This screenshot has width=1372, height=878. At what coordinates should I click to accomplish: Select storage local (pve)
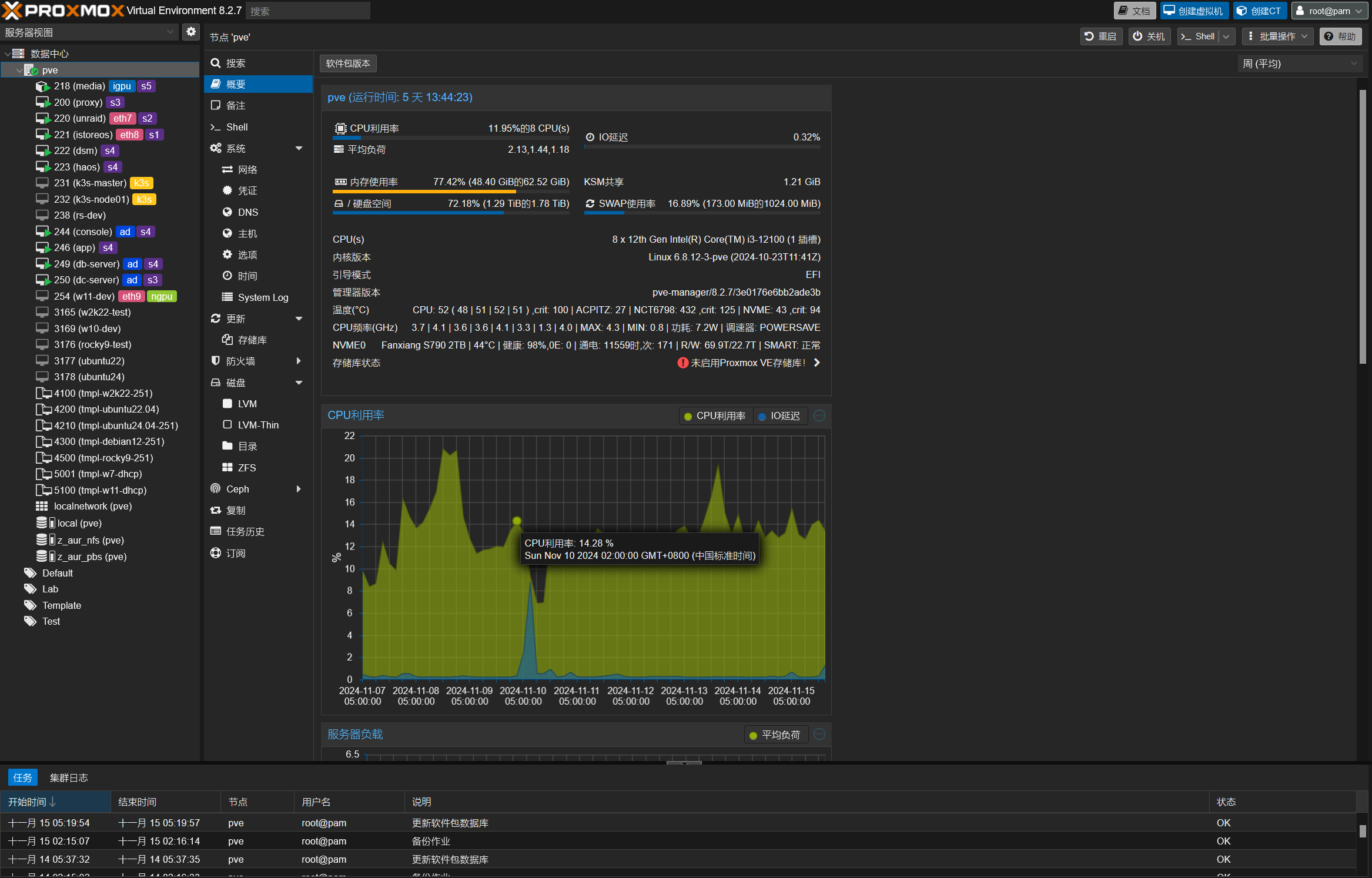(x=100, y=523)
